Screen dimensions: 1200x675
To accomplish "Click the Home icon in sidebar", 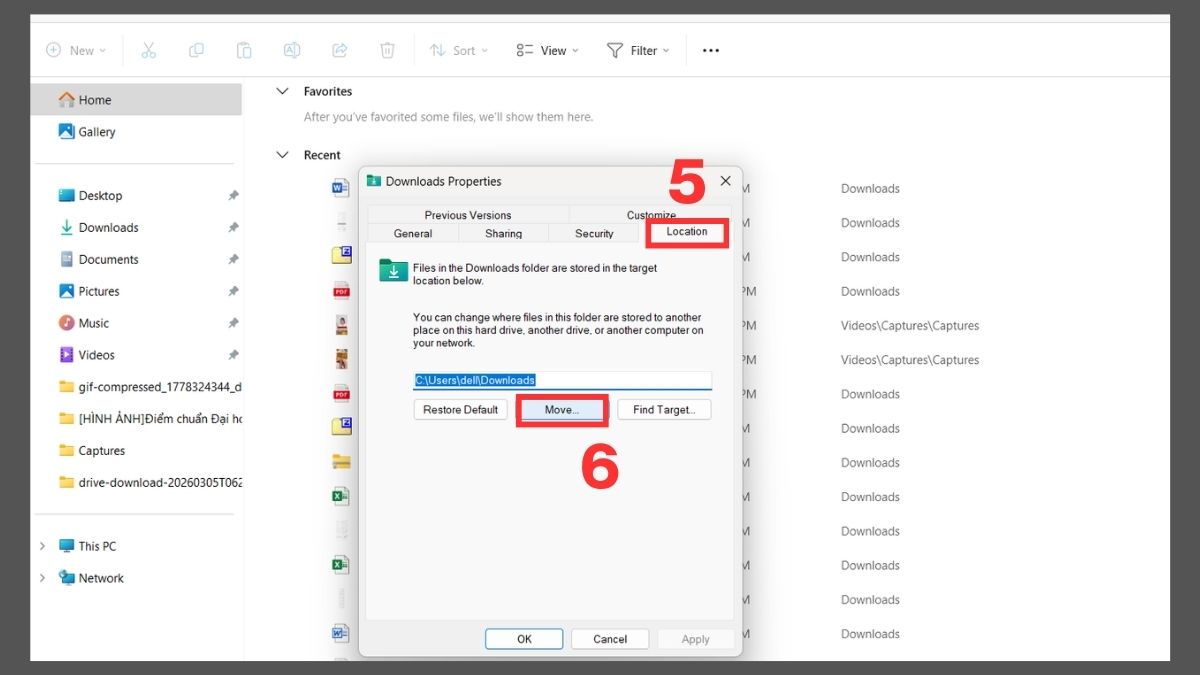I will coord(67,99).
